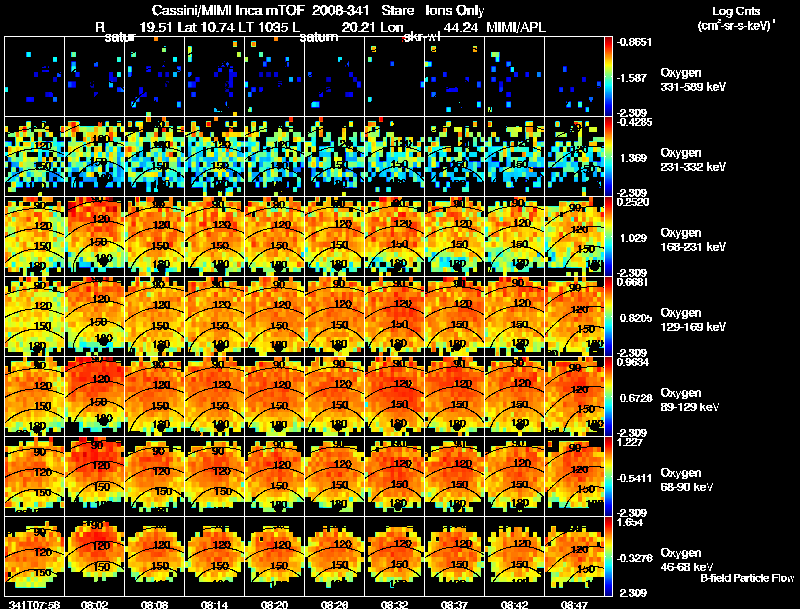This screenshot has height=609, width=800.
Task: Select the 68-90 keV panel at 08:26
Action: click(x=335, y=476)
